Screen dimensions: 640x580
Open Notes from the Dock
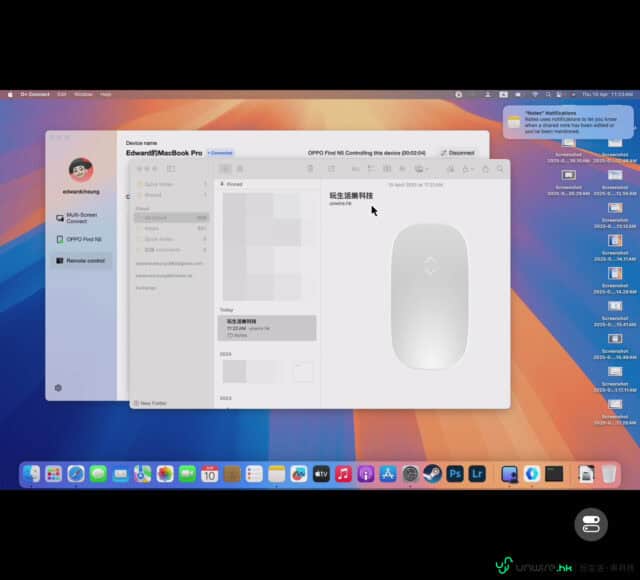coord(277,474)
